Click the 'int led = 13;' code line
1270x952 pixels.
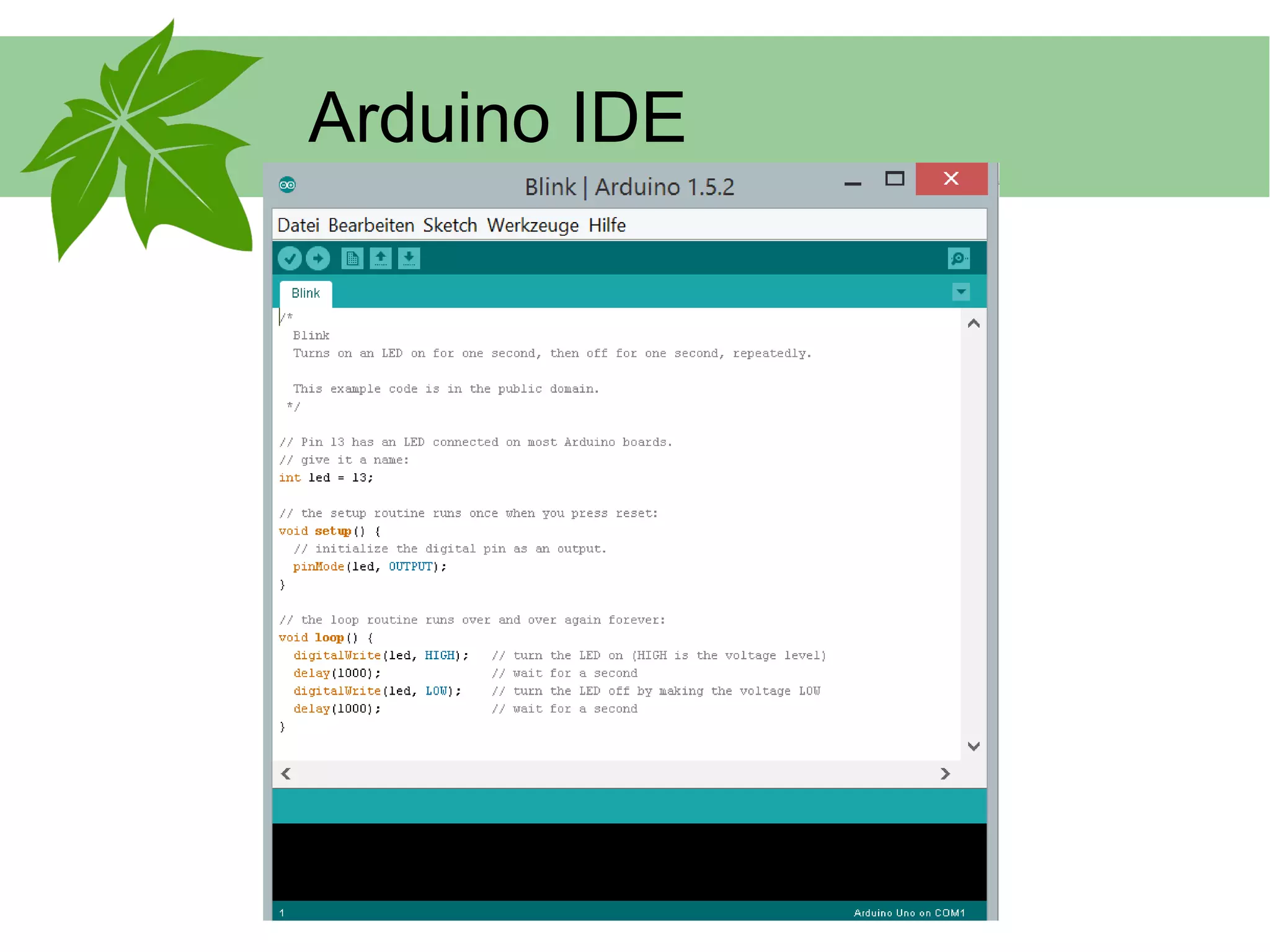point(326,478)
